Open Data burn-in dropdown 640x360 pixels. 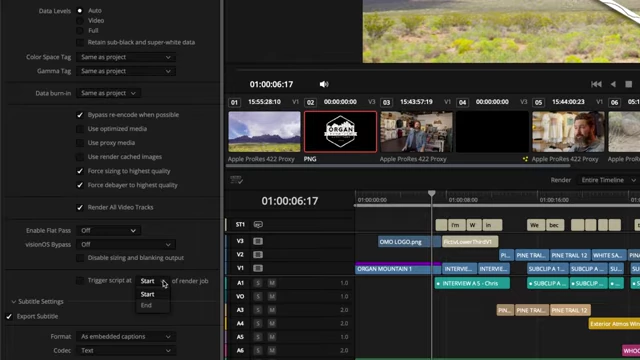pyautogui.click(x=108, y=93)
